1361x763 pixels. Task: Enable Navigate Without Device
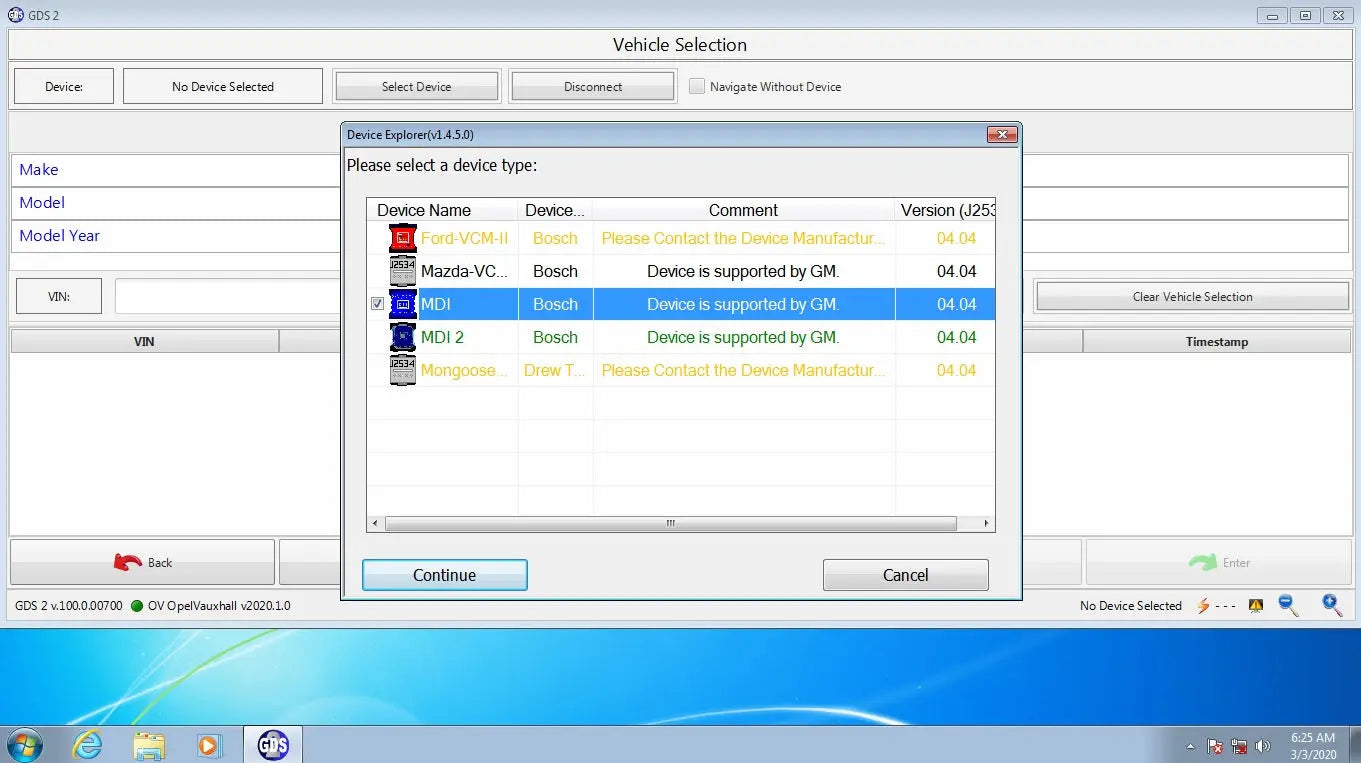pyautogui.click(x=697, y=86)
